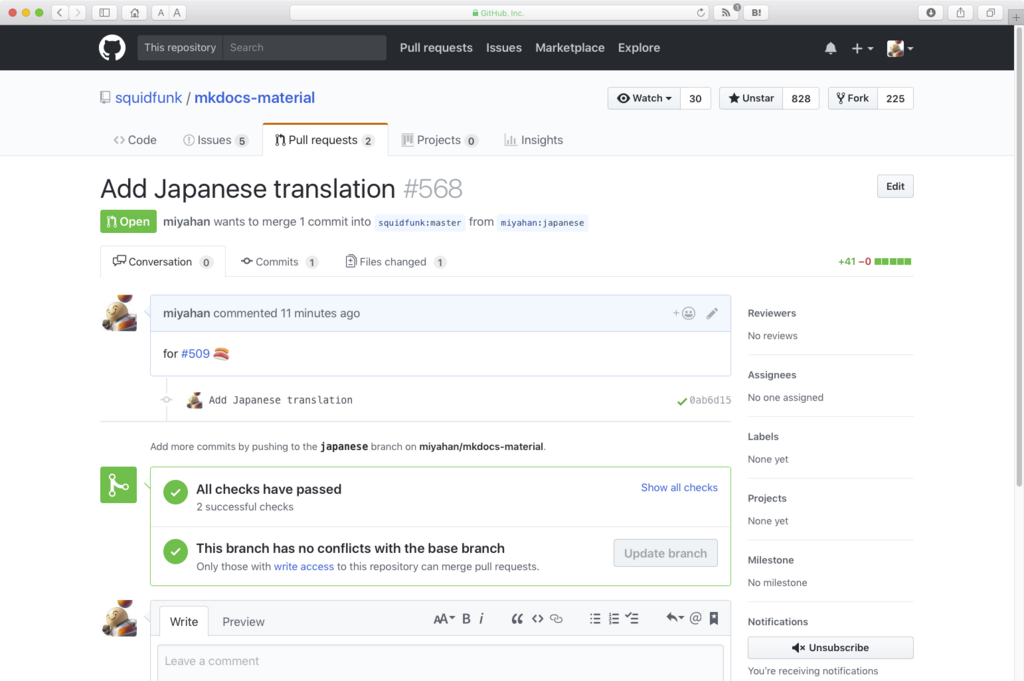Switch to the Files changed tab
The height and width of the screenshot is (681, 1024).
point(395,262)
